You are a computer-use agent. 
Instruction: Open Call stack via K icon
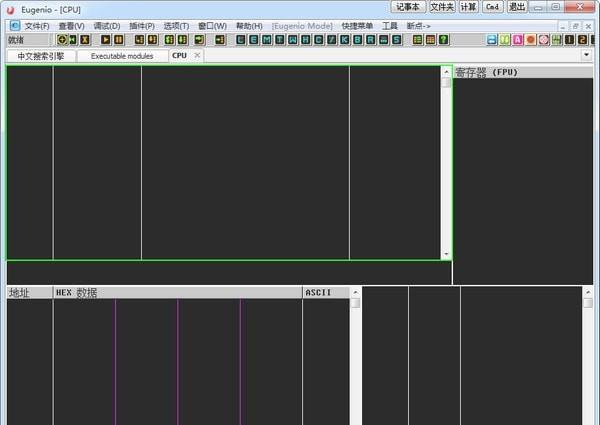pyautogui.click(x=345, y=39)
